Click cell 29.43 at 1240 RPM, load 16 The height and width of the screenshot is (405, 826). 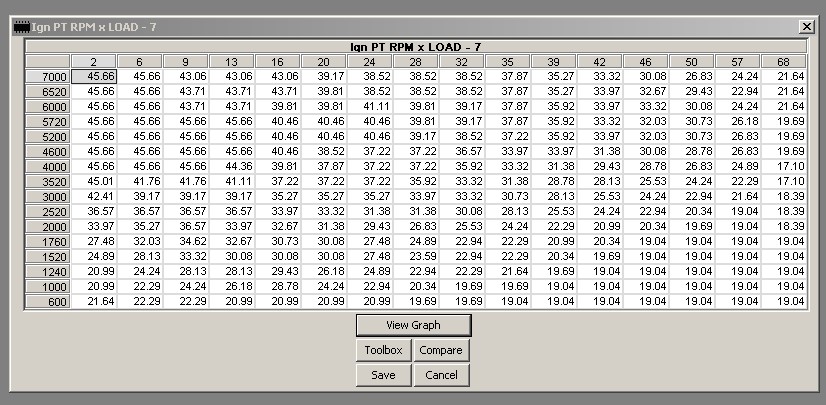pos(278,272)
